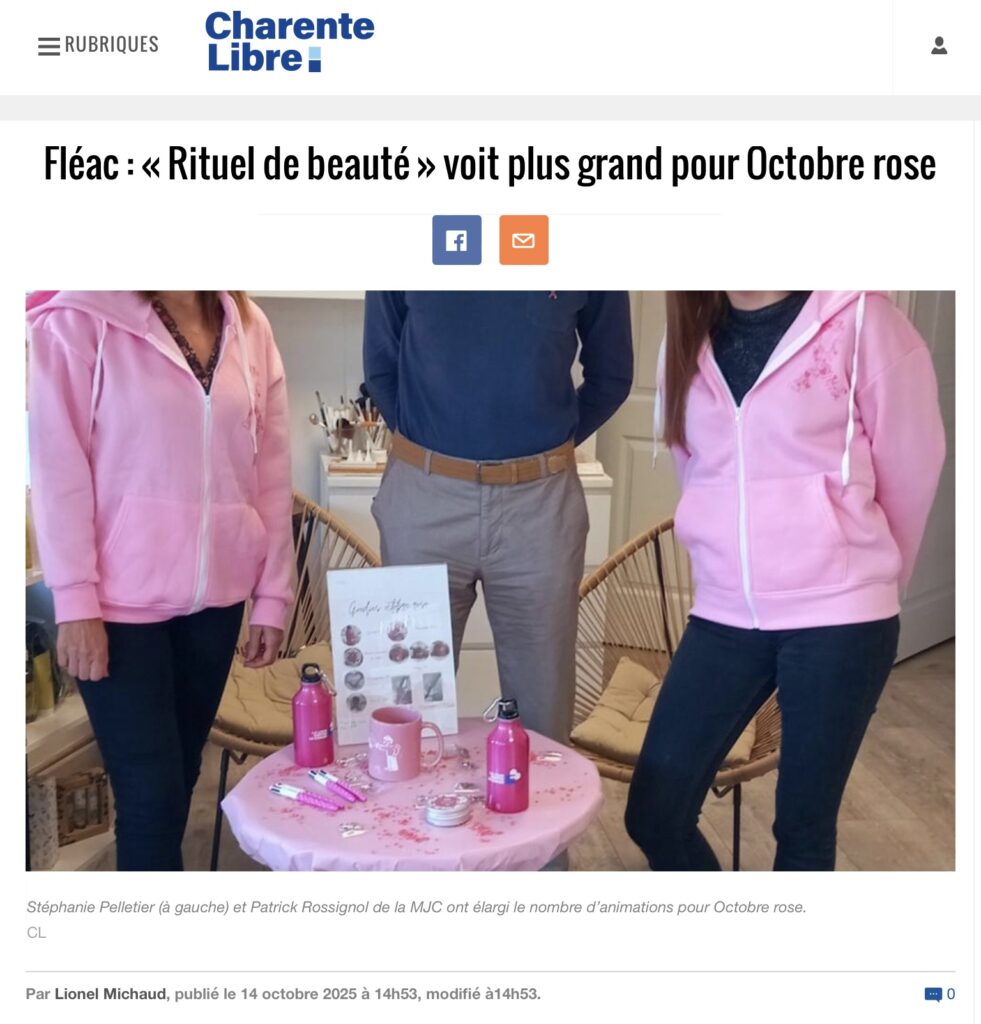Click the photo caption mentioning Stéphanie Pelletier
The image size is (981, 1024).
pyautogui.click(x=416, y=907)
